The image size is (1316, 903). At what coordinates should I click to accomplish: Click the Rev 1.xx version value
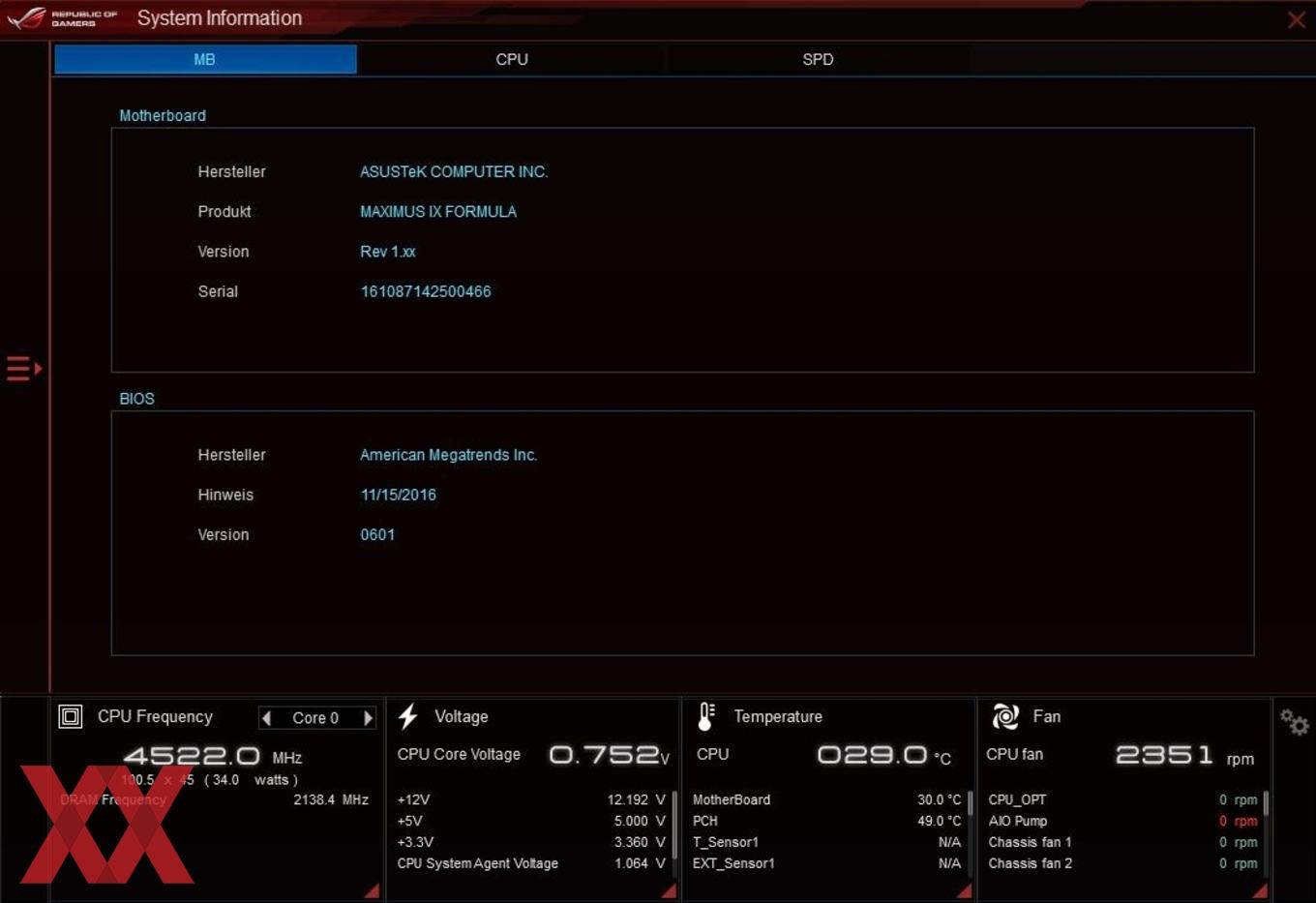coord(388,252)
